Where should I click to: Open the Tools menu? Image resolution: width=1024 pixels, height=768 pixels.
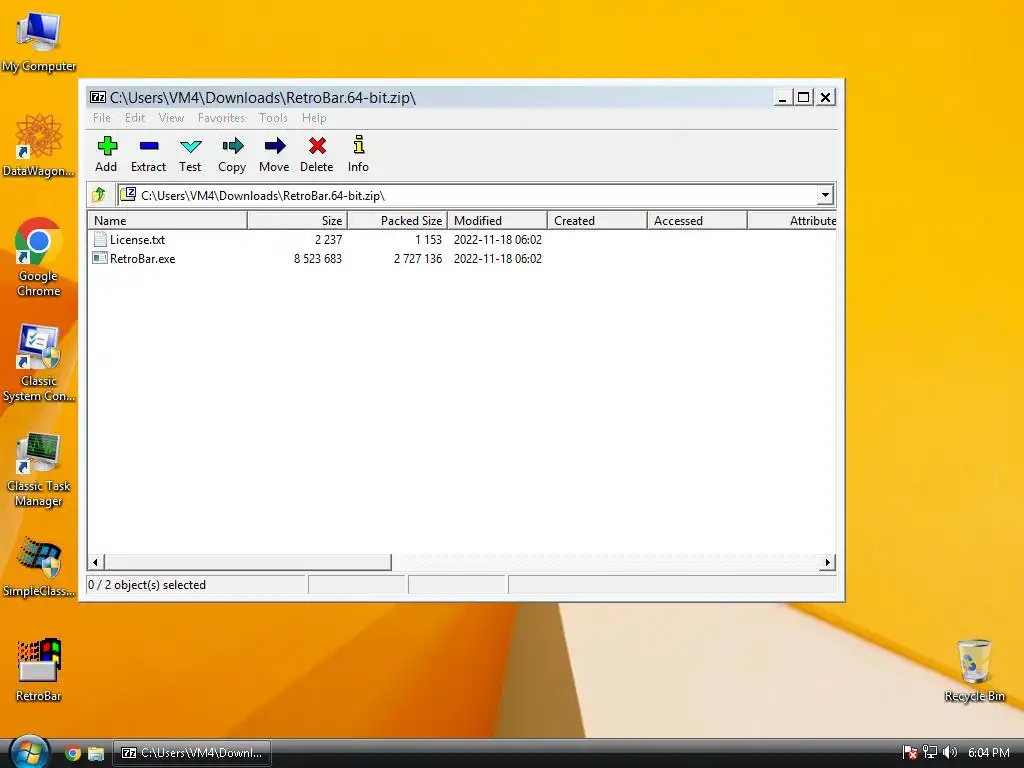[x=273, y=118]
